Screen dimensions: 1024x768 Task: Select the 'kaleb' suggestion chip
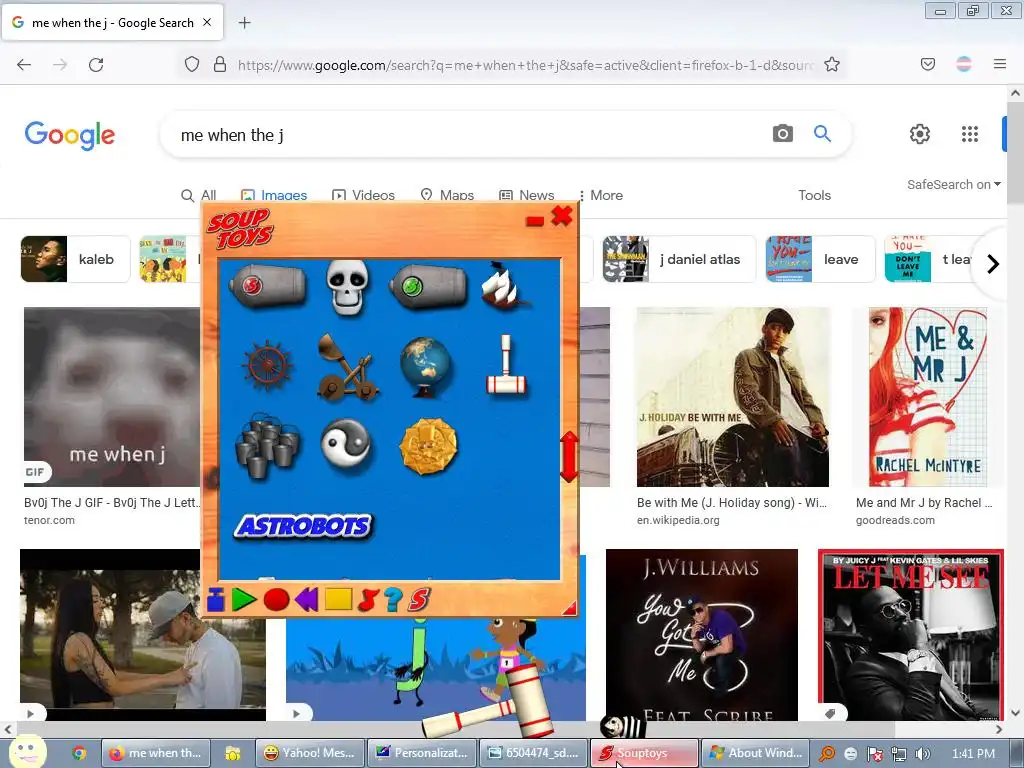76,259
